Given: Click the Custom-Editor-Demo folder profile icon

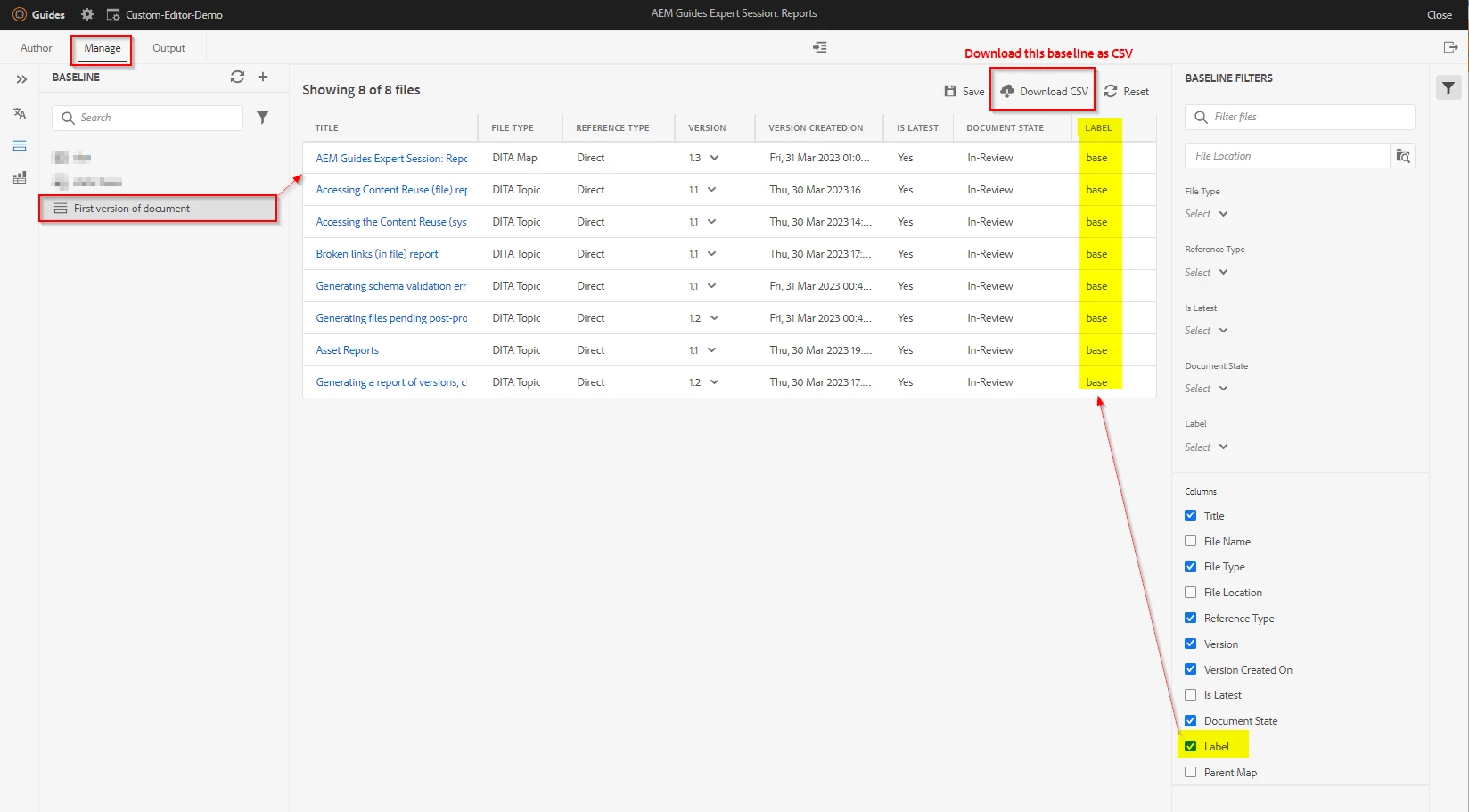Looking at the screenshot, I should click(113, 14).
